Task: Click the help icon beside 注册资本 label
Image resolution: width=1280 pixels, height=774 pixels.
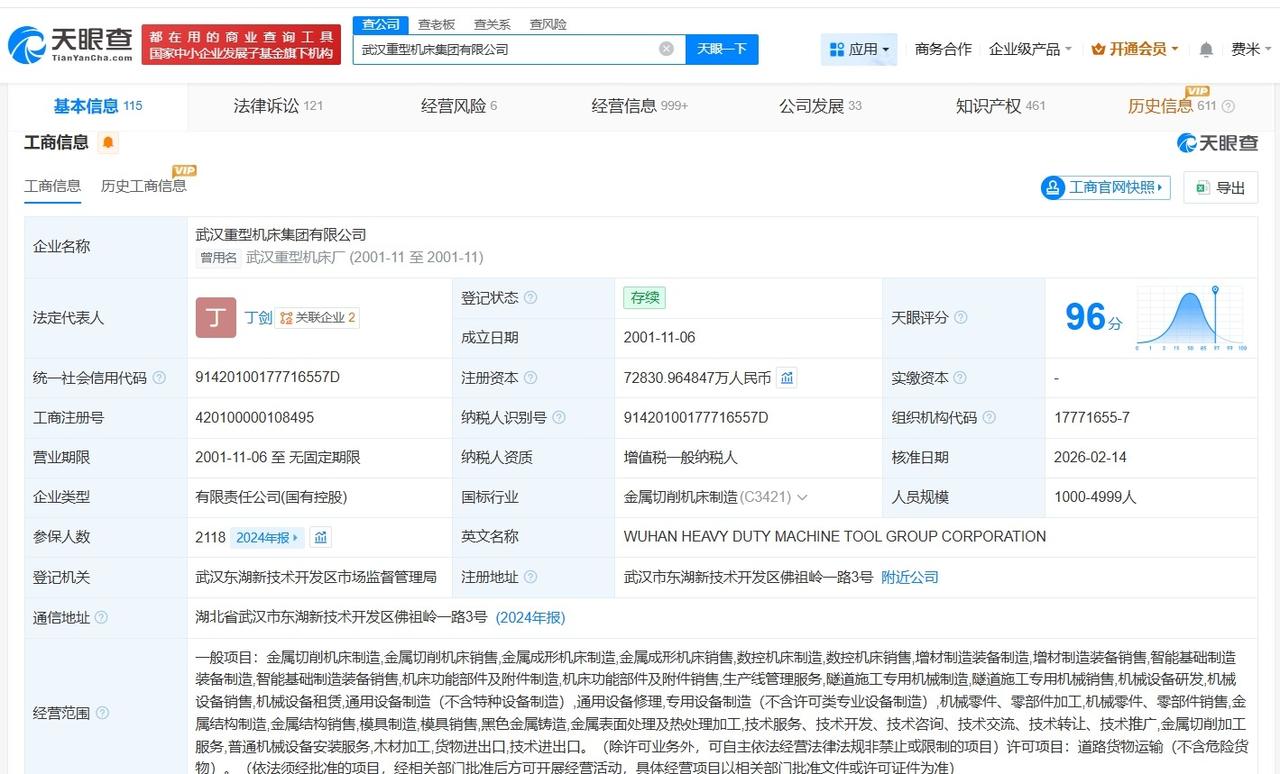Action: pyautogui.click(x=530, y=378)
